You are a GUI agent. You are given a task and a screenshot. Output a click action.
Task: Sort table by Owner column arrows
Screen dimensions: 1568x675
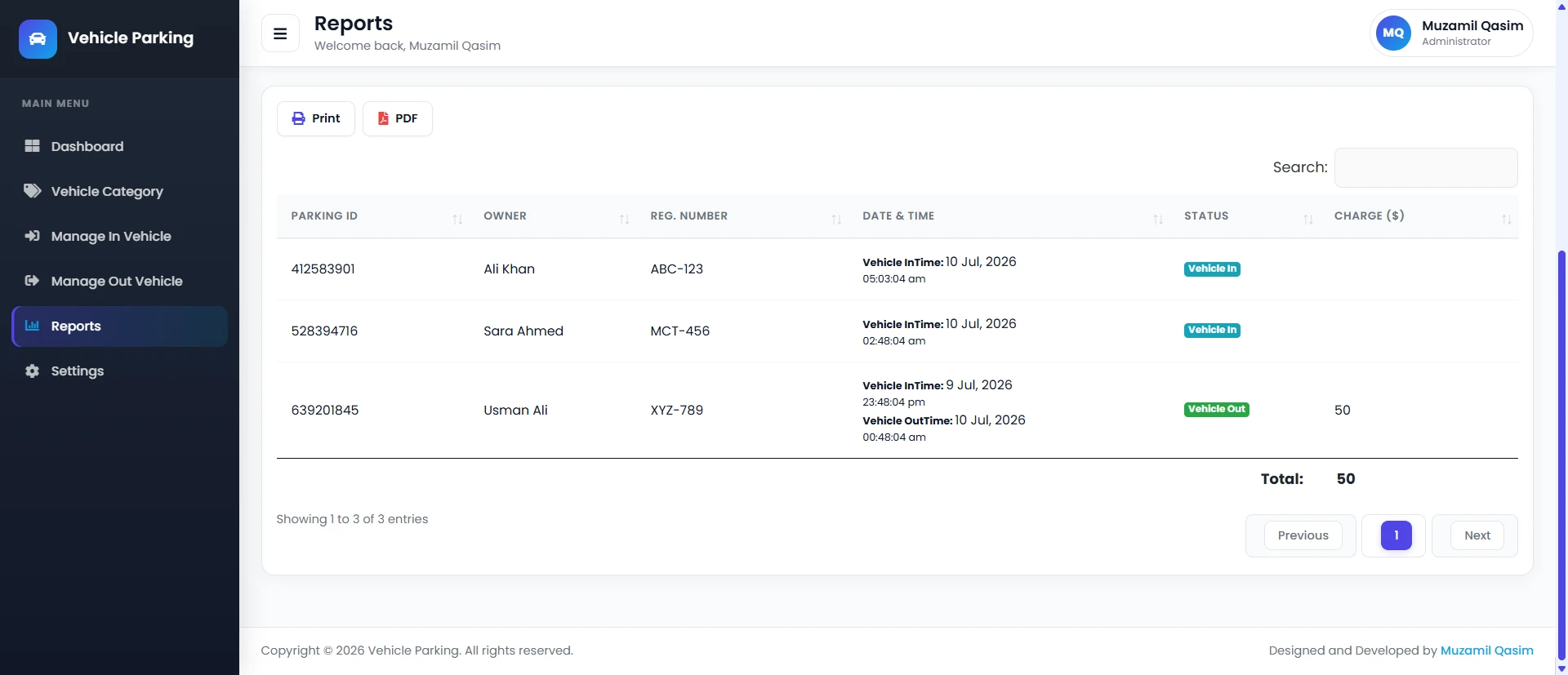coord(624,220)
